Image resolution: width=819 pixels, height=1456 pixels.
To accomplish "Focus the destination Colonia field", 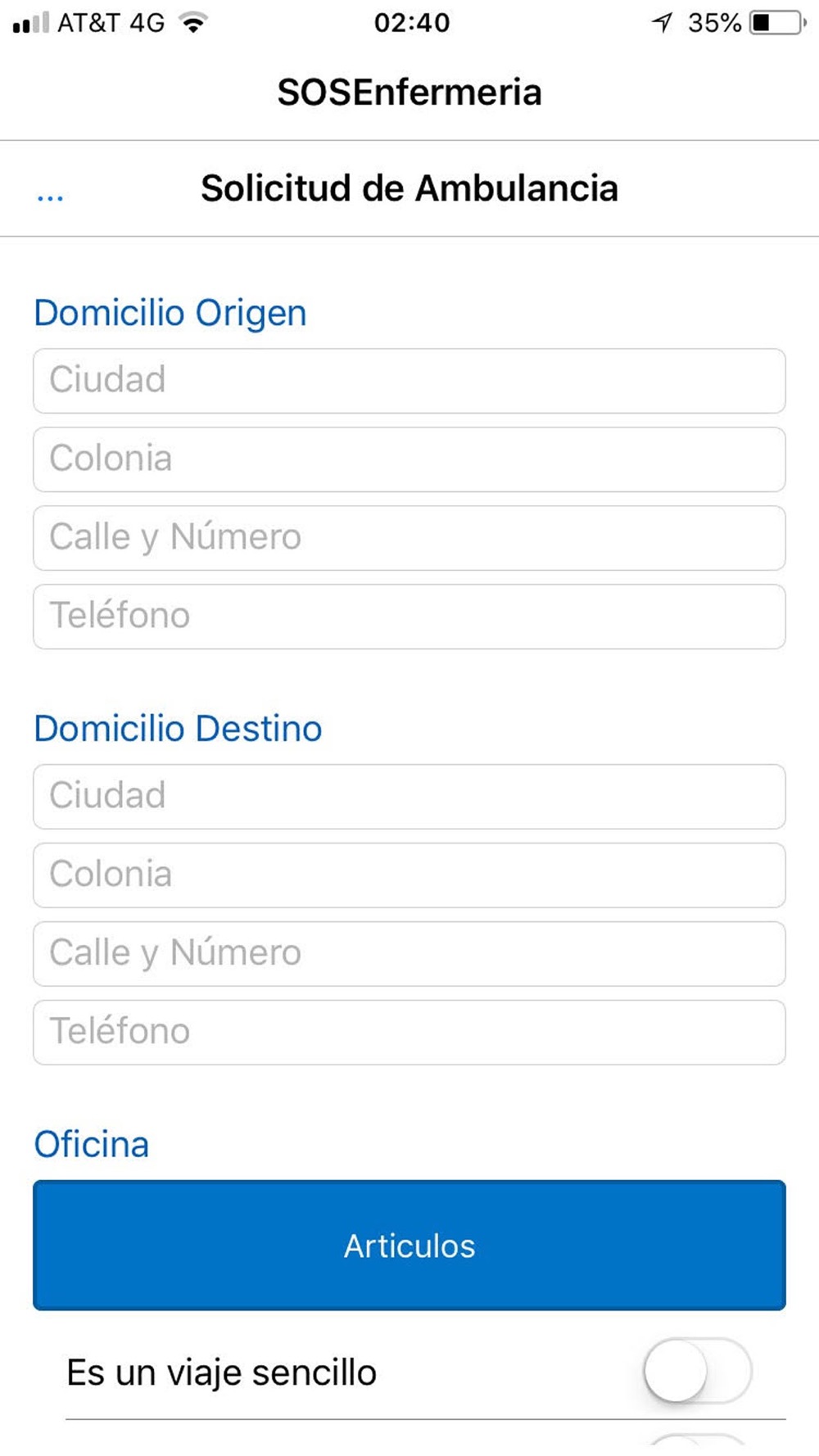I will pos(409,875).
